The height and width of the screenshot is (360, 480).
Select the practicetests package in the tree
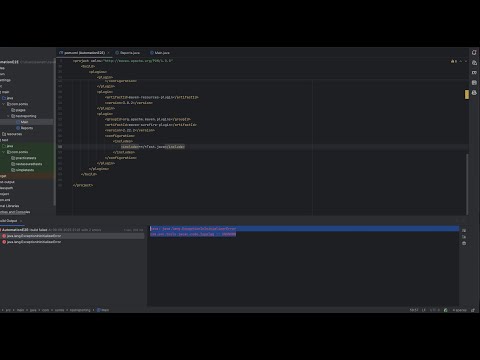click(x=24, y=158)
